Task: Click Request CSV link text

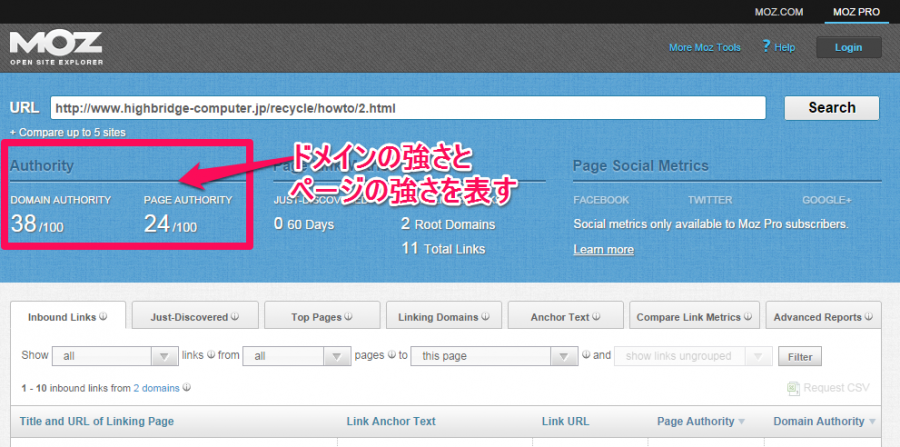Action: coord(836,388)
